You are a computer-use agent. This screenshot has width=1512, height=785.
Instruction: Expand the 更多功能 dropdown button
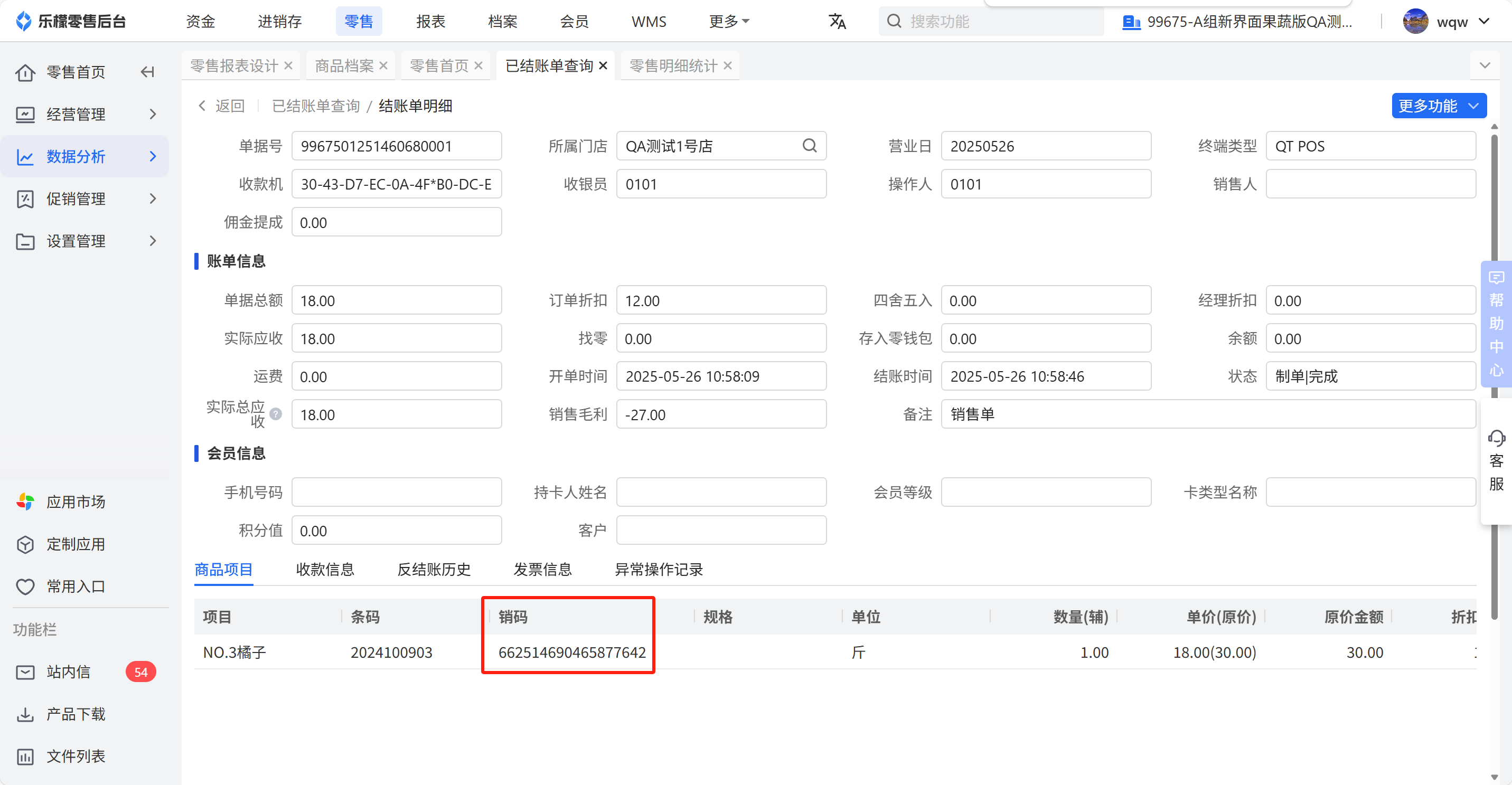(1439, 106)
